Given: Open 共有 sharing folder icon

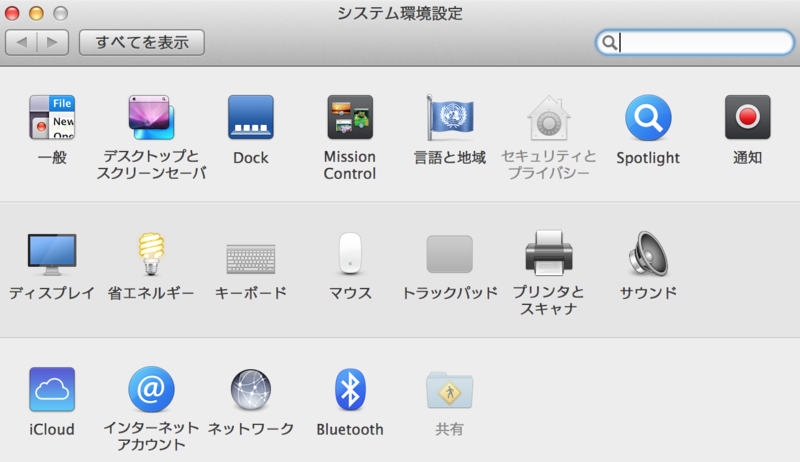Looking at the screenshot, I should pos(449,390).
